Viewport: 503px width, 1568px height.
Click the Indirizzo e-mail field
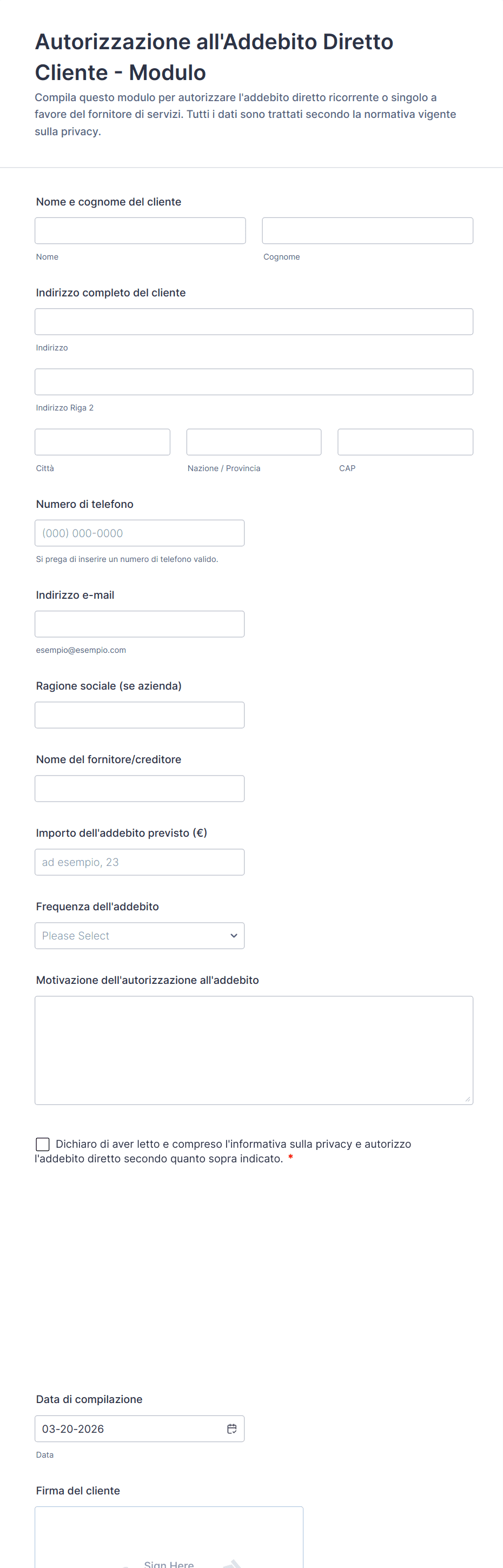(140, 624)
